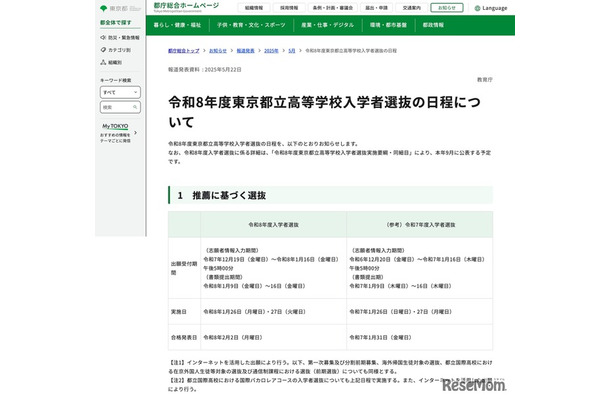The height and width of the screenshot is (400, 610).
Task: Open 子供・教育・文化・スポーツ menu
Action: pyautogui.click(x=251, y=25)
